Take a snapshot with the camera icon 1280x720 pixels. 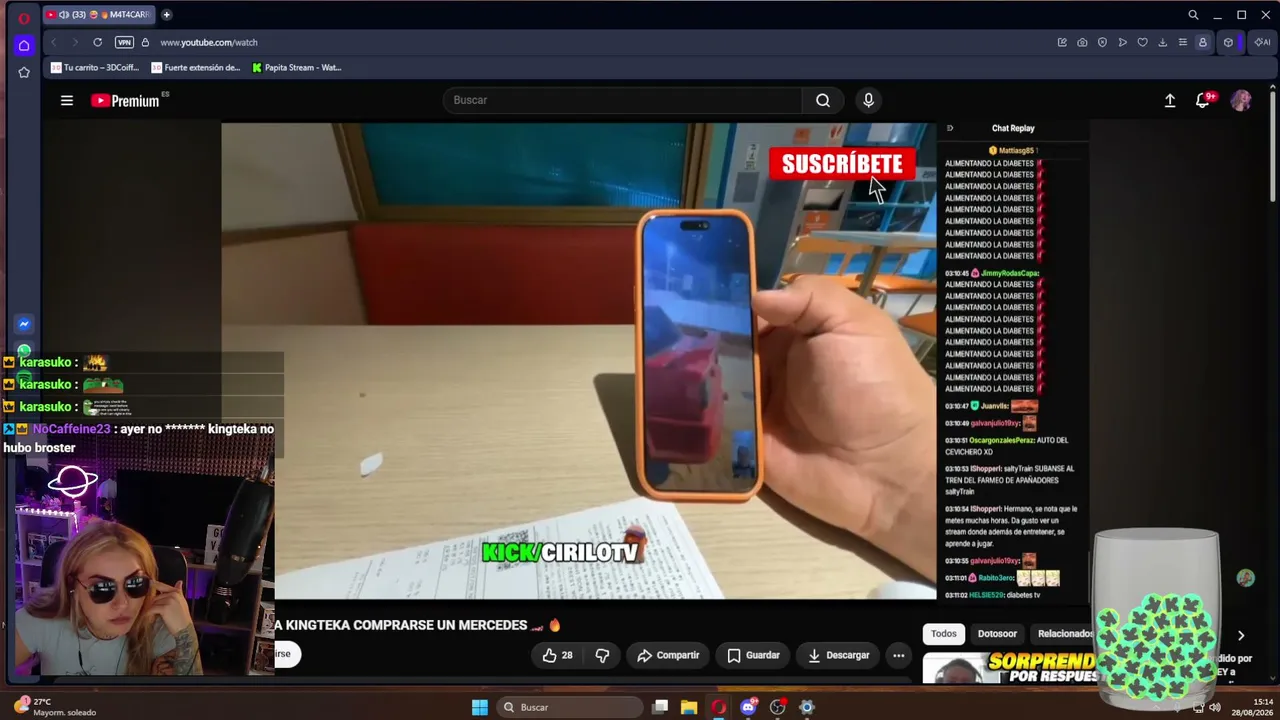pos(1082,42)
